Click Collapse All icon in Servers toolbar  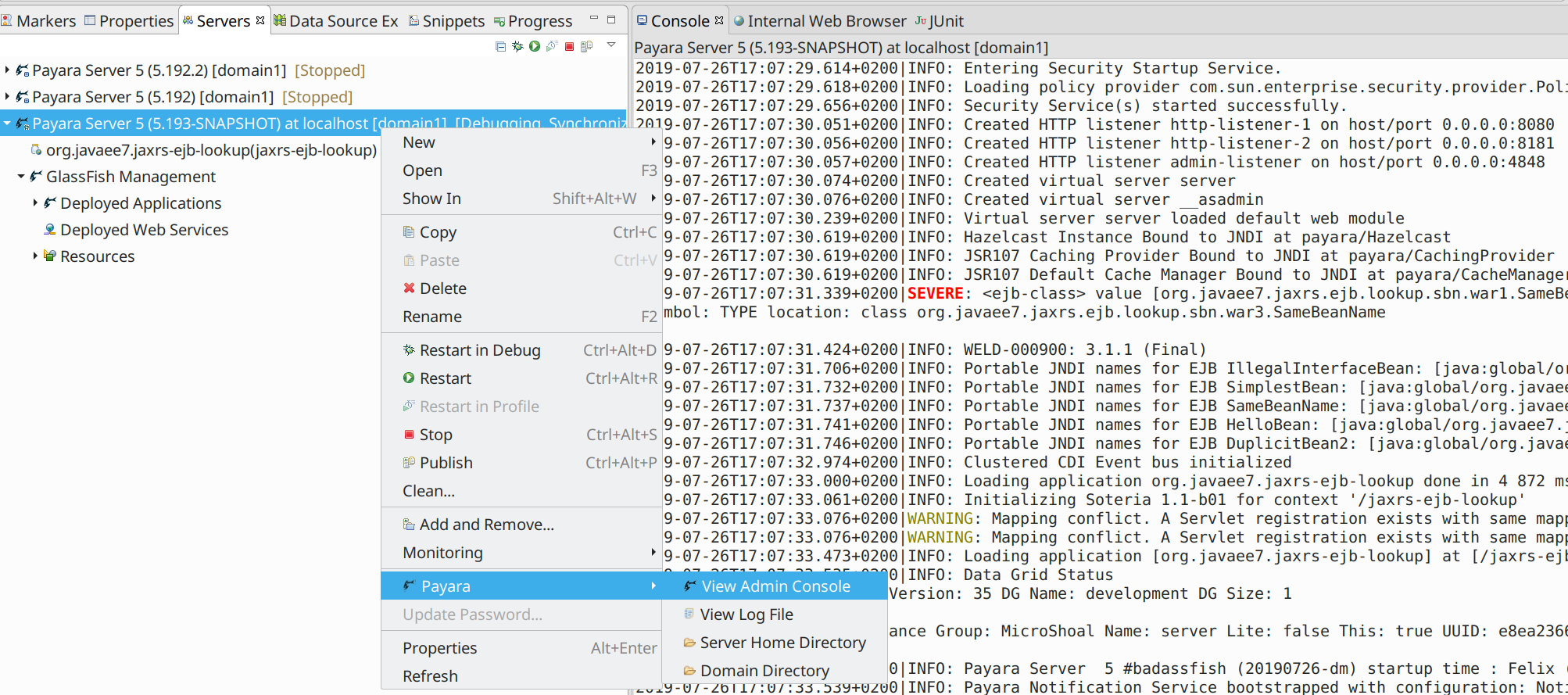(x=500, y=47)
